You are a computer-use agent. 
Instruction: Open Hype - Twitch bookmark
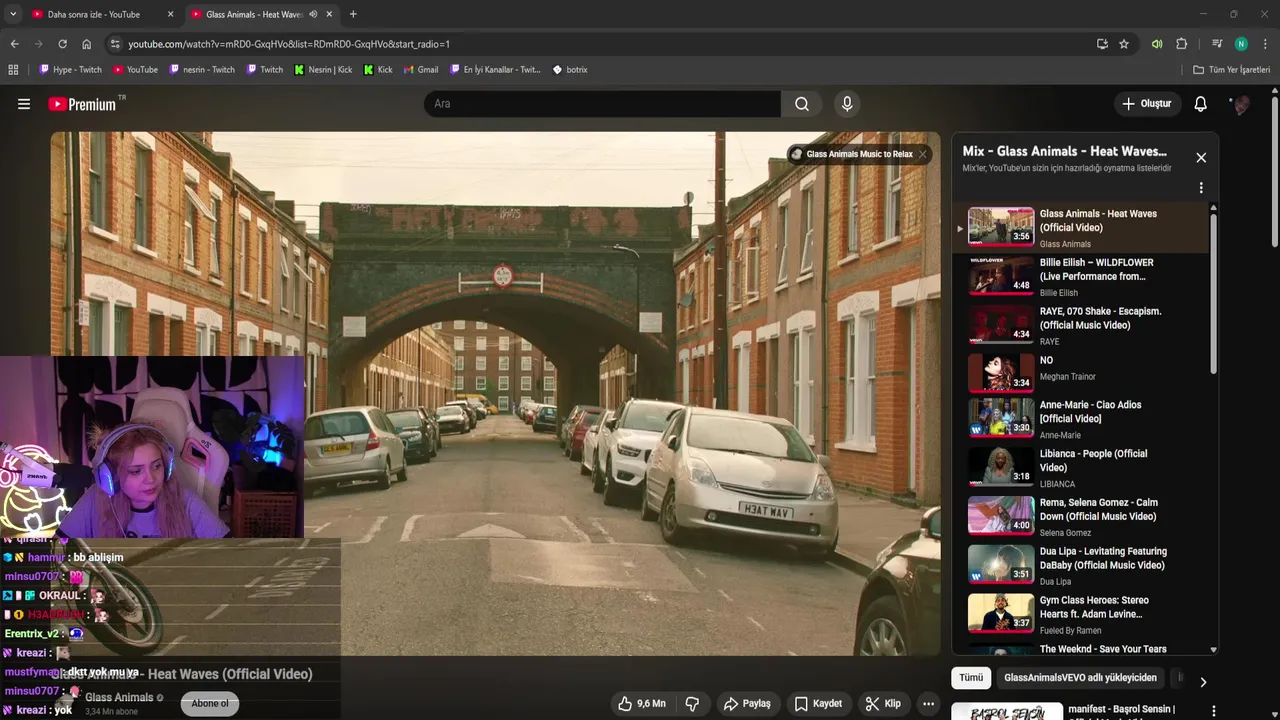coord(70,70)
